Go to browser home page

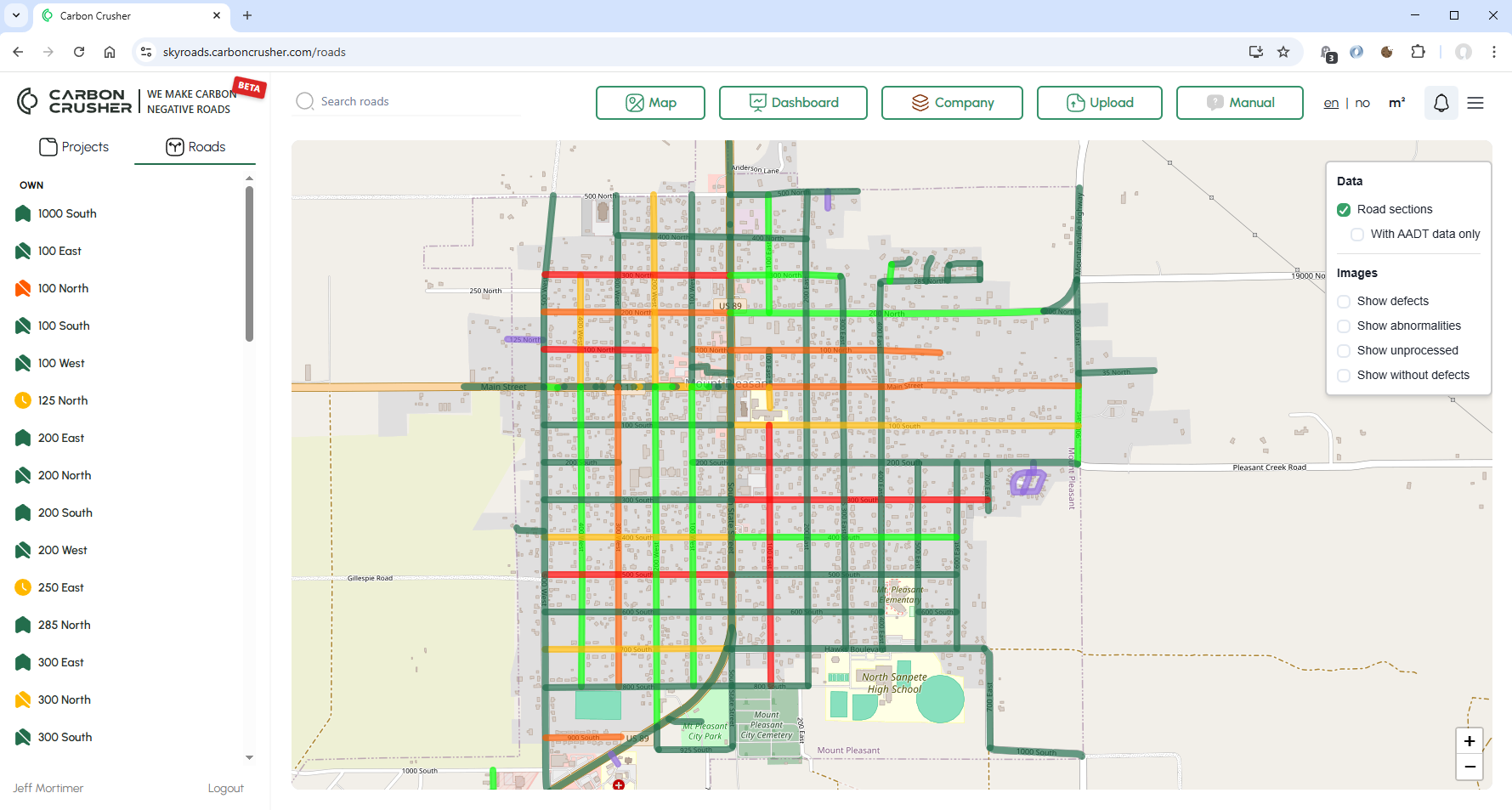[x=110, y=52]
